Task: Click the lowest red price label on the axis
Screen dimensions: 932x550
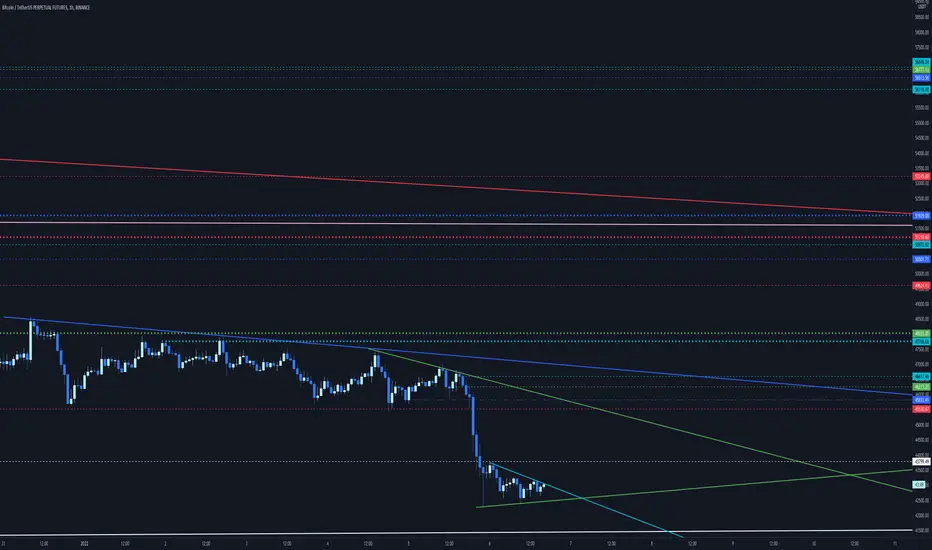Action: 921,409
